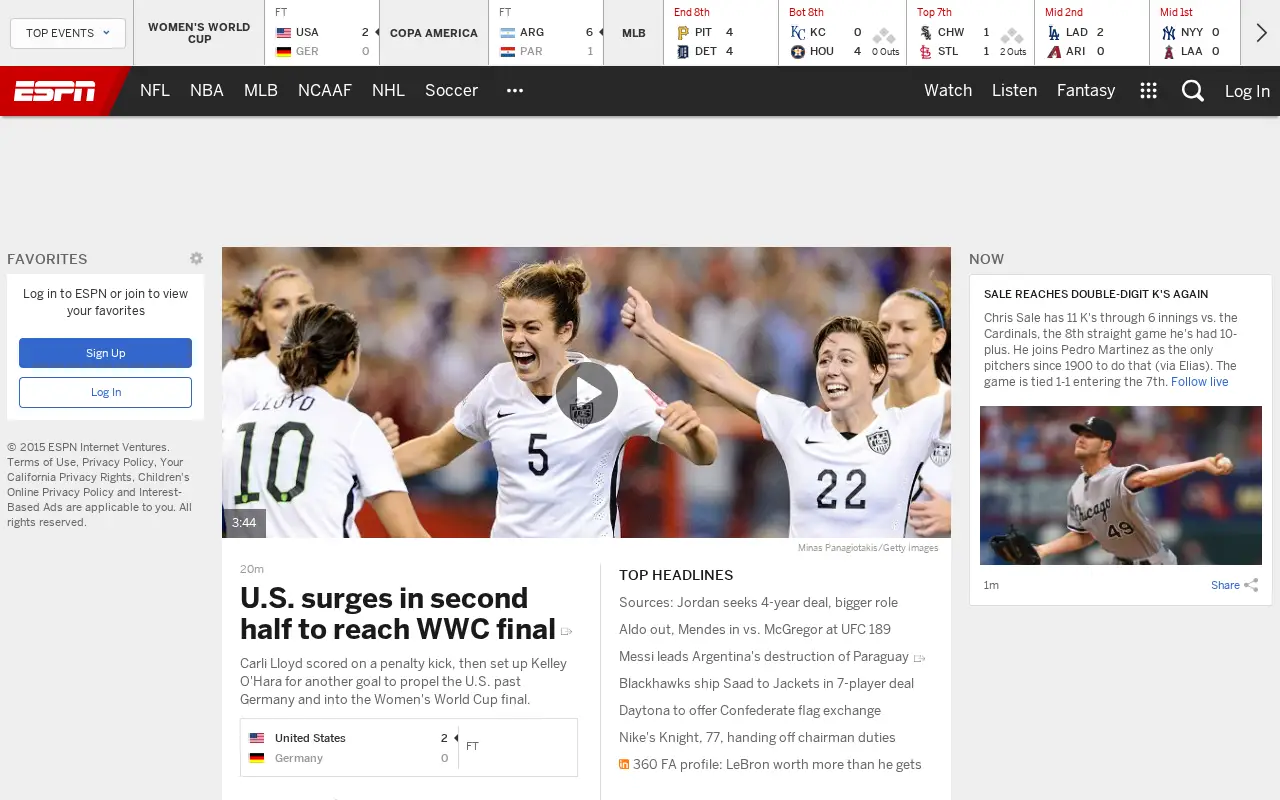This screenshot has width=1280, height=800.
Task: Open Messi leads Argentina's destruction headline
Action: (764, 656)
